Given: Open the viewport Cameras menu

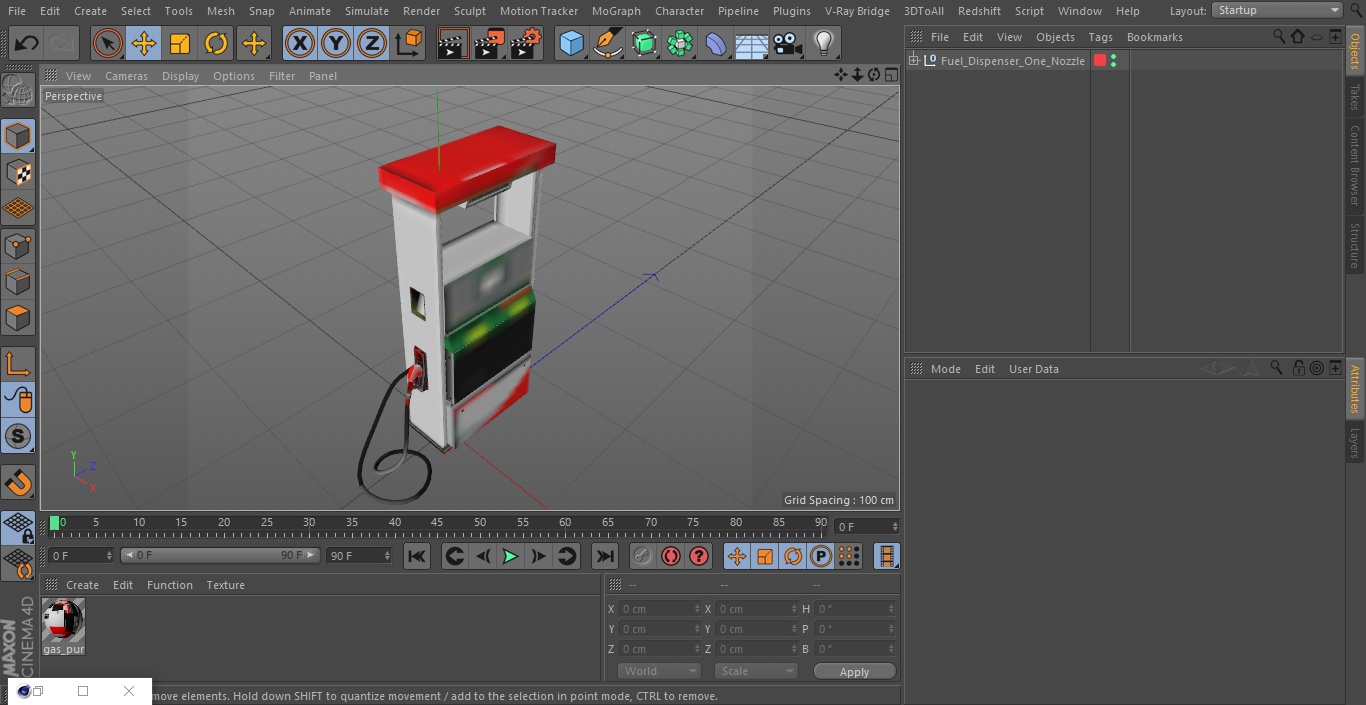Looking at the screenshot, I should pyautogui.click(x=126, y=76).
